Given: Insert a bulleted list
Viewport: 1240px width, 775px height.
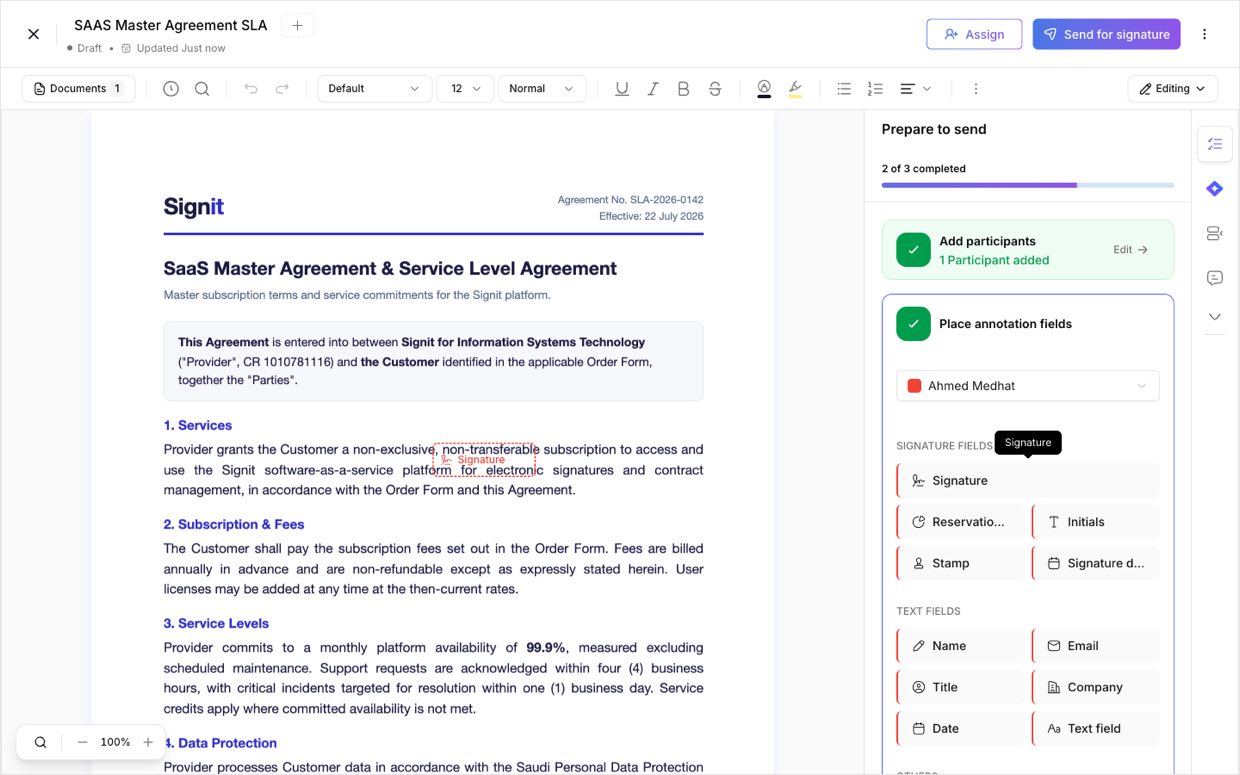Looking at the screenshot, I should point(844,88).
